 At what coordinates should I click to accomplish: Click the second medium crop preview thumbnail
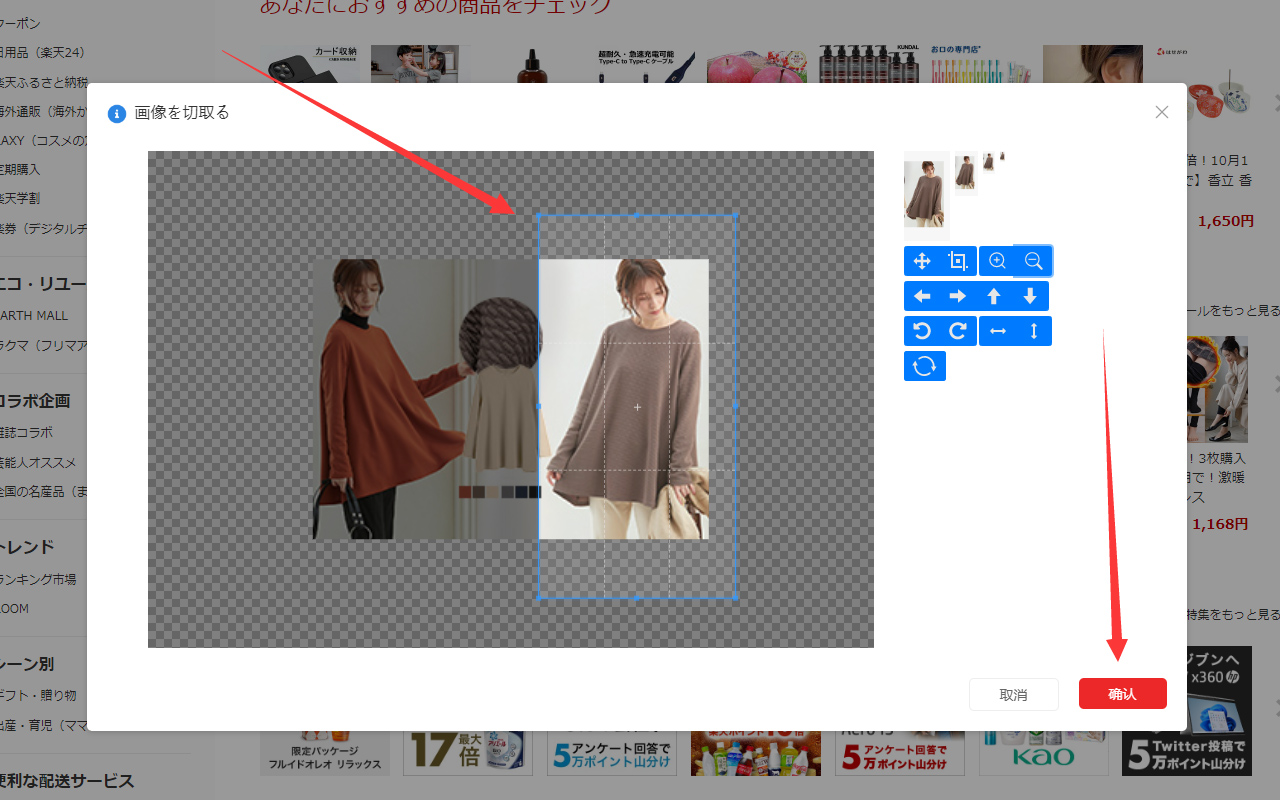point(965,173)
